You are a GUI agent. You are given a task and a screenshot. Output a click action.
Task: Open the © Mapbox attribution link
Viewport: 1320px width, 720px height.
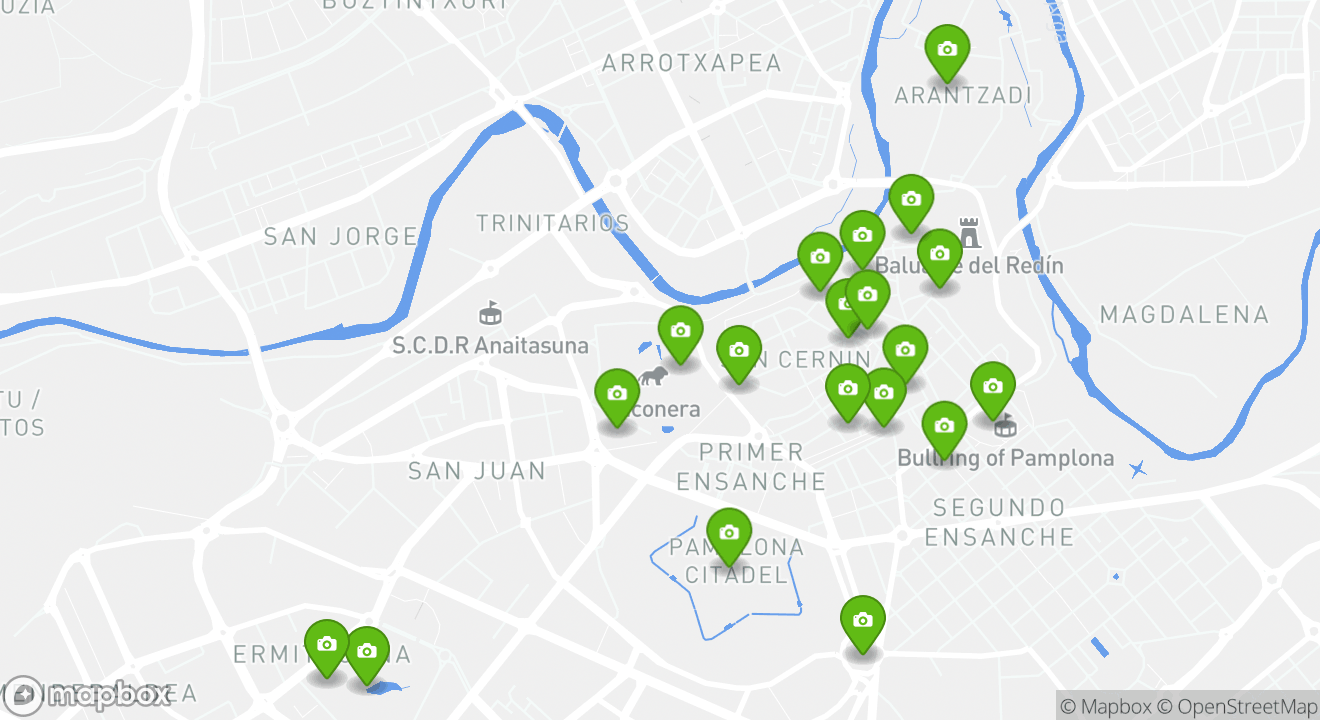1106,706
